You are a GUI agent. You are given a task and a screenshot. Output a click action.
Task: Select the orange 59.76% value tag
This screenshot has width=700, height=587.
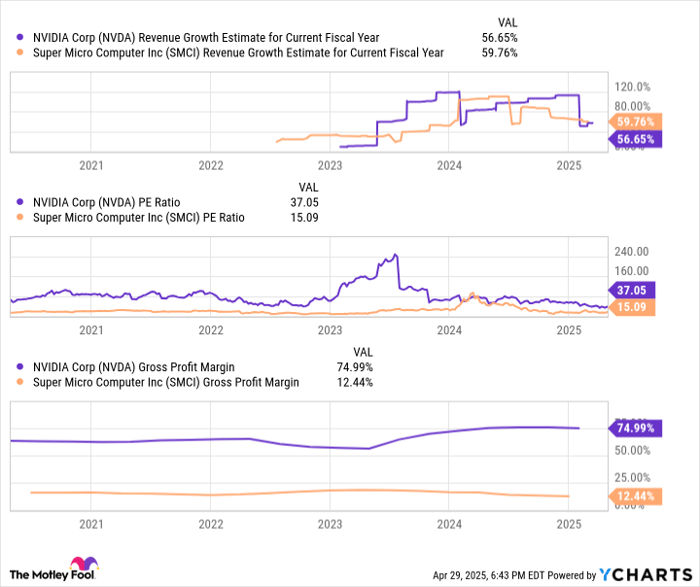tap(635, 121)
